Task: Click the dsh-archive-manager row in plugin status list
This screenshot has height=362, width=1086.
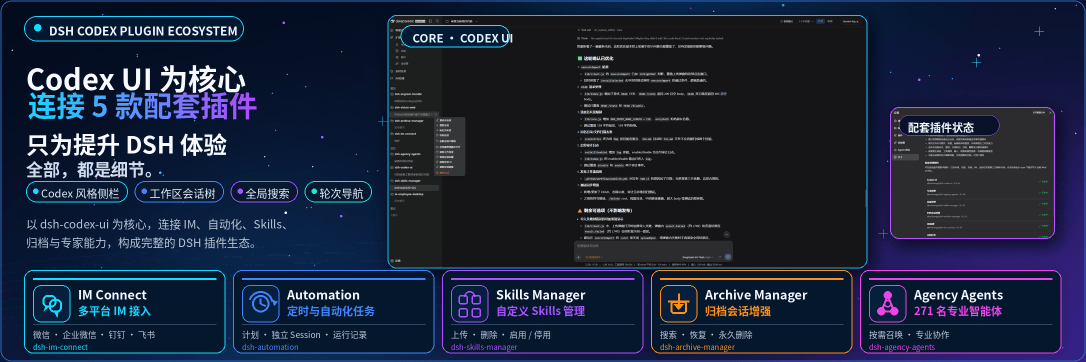Action: point(987,215)
